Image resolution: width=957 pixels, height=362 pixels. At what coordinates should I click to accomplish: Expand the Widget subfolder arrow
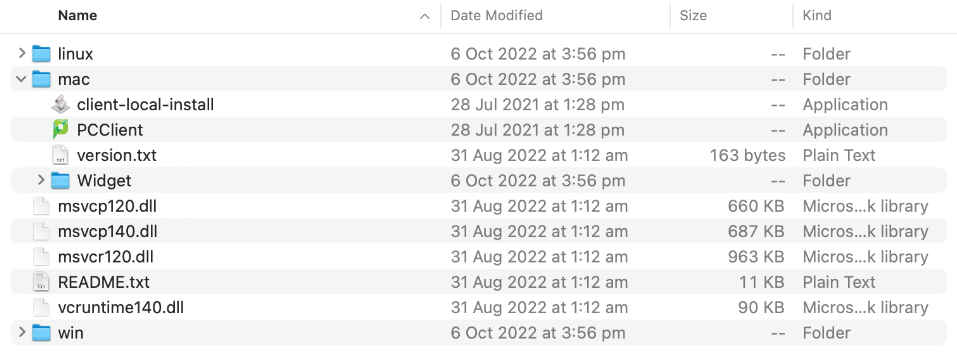pyautogui.click(x=41, y=180)
